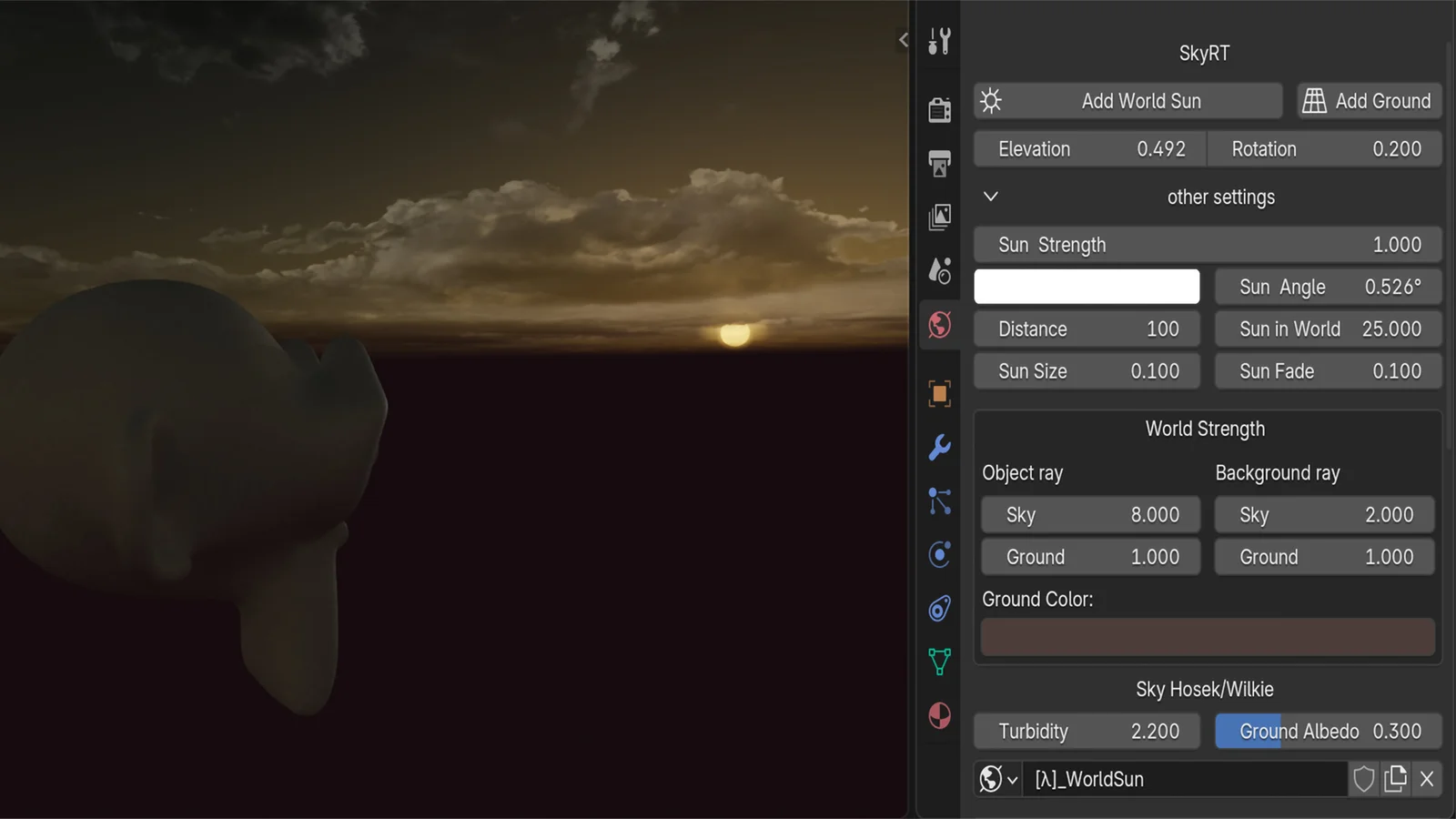The width and height of the screenshot is (1456, 819).
Task: Open Physics properties
Action: 939,555
